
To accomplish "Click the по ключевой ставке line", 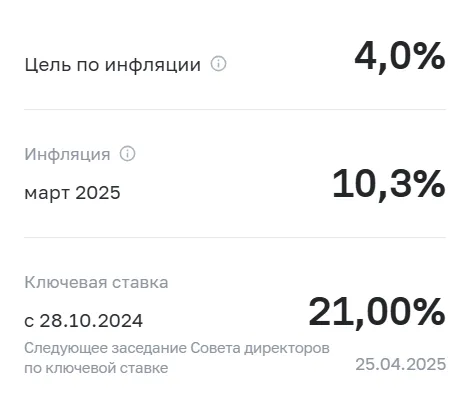I will tap(96, 368).
